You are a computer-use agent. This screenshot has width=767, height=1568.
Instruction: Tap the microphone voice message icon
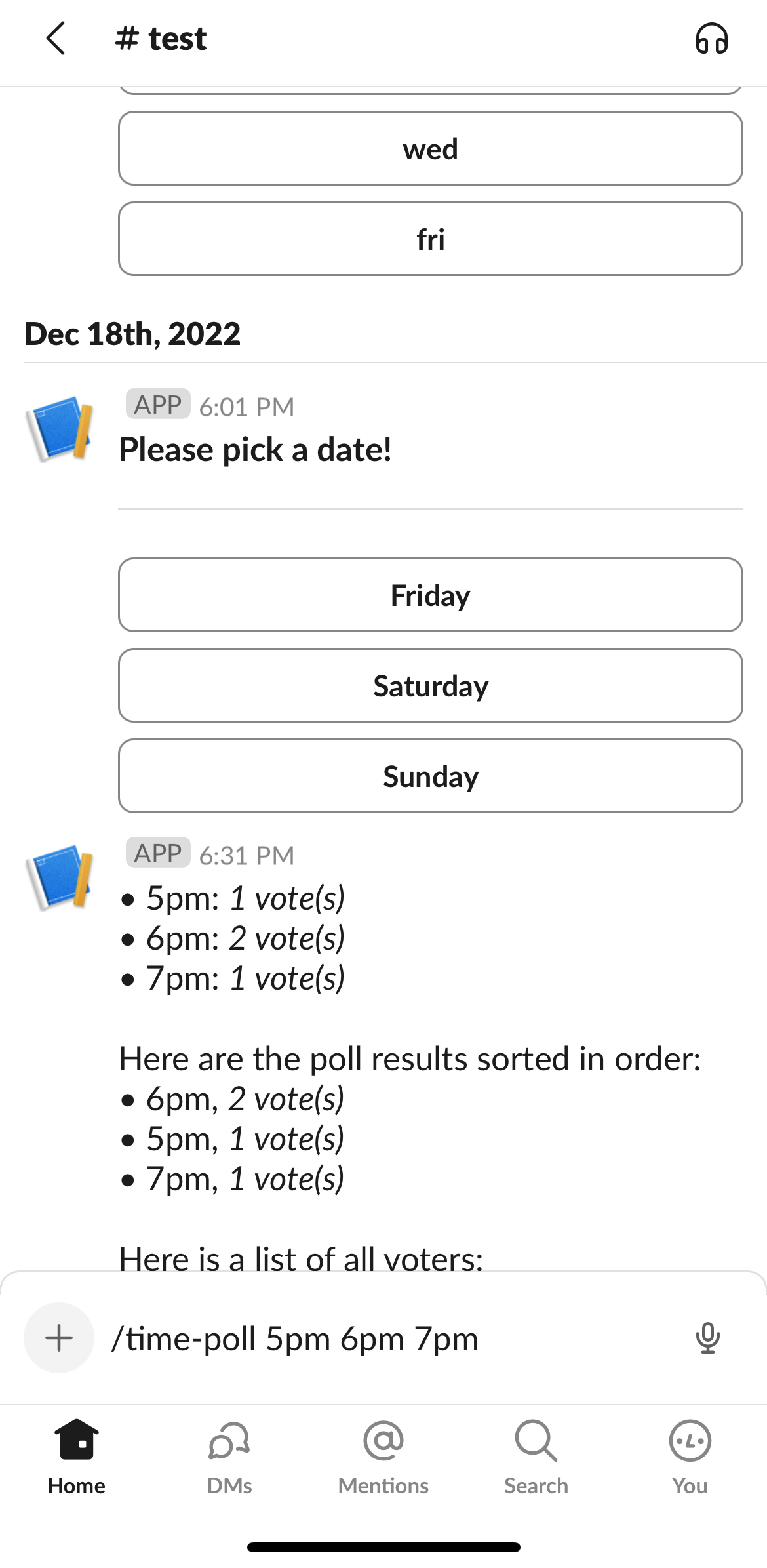707,1338
